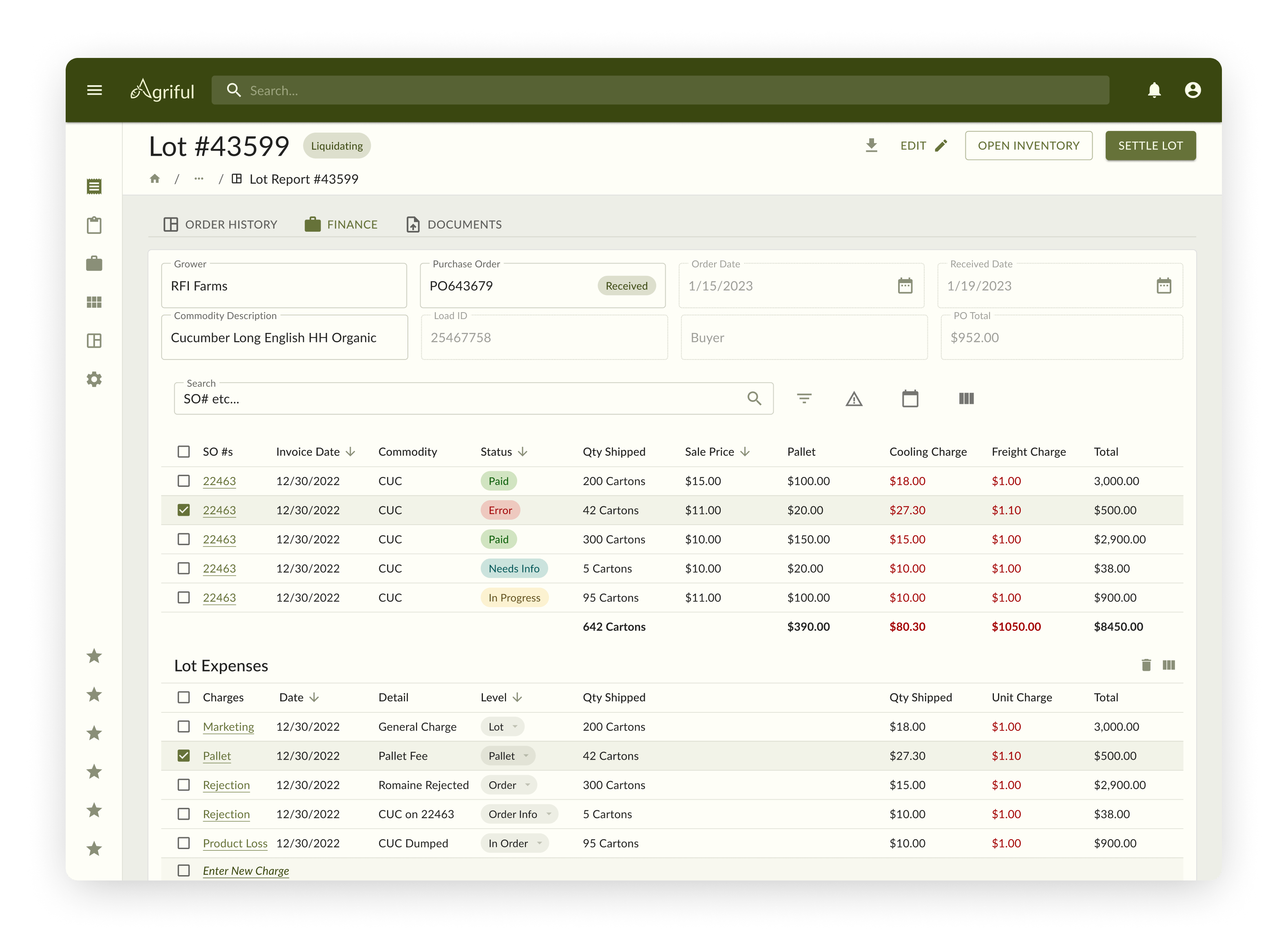
Task: Check the select-all checkbox in the SO table header
Action: point(184,451)
